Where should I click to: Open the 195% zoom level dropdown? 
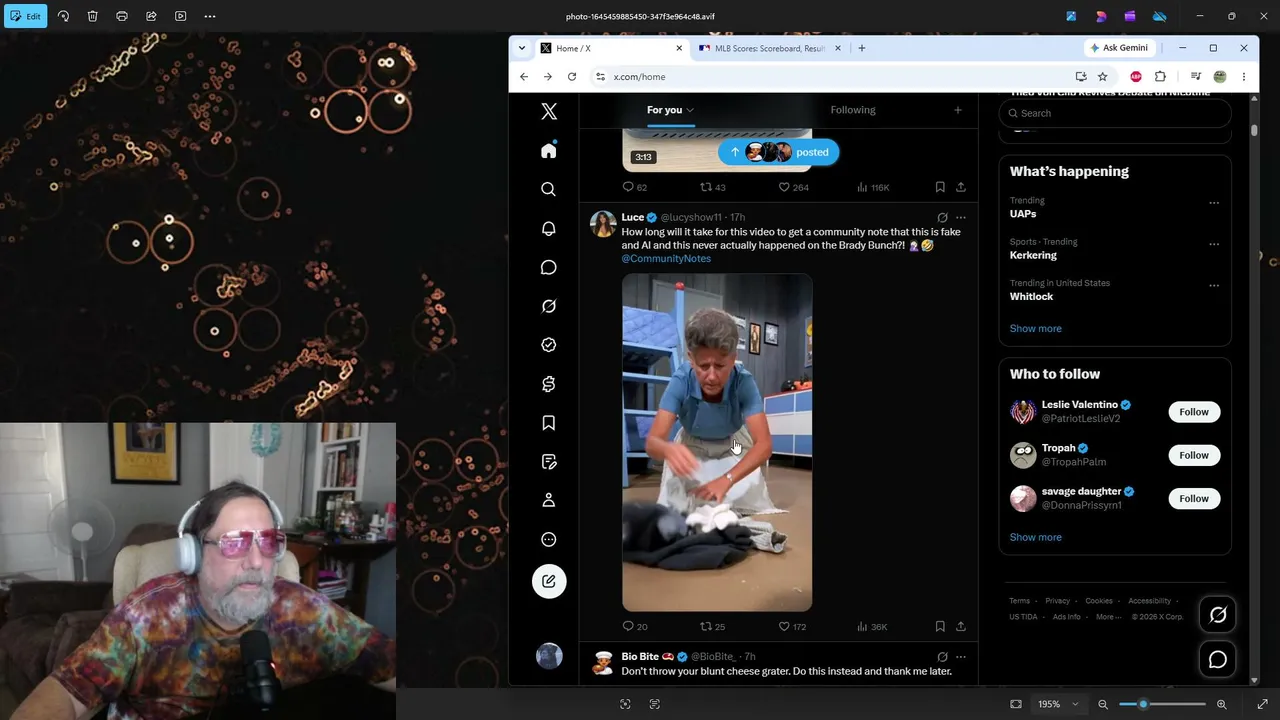coord(1059,704)
